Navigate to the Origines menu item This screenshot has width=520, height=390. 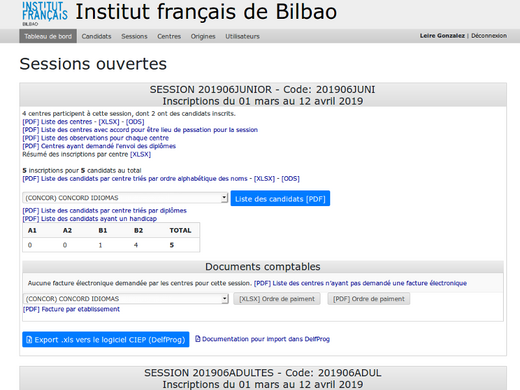[x=203, y=36]
